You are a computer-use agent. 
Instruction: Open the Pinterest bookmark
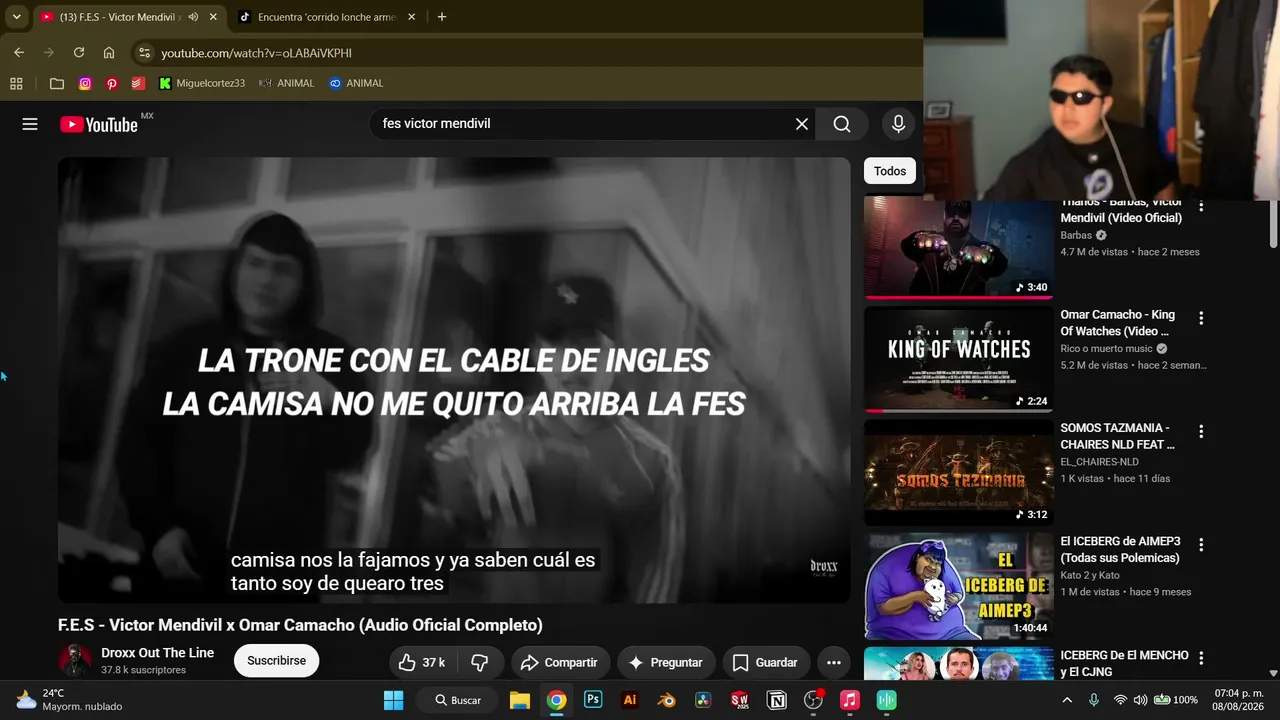coord(112,83)
